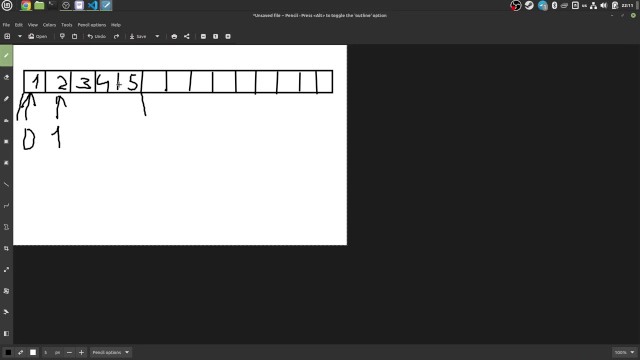Image resolution: width=640 pixels, height=360 pixels.
Task: Select the Highlighter tool in sidebar
Action: (x=6, y=99)
